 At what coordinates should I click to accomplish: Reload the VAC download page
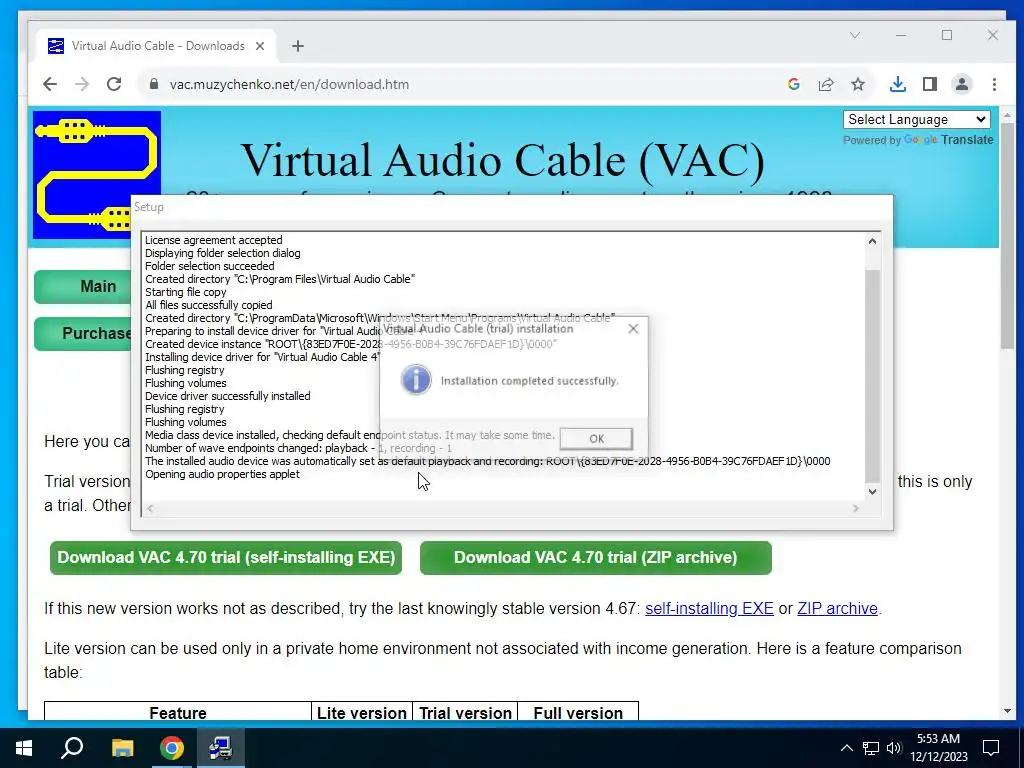[x=114, y=84]
